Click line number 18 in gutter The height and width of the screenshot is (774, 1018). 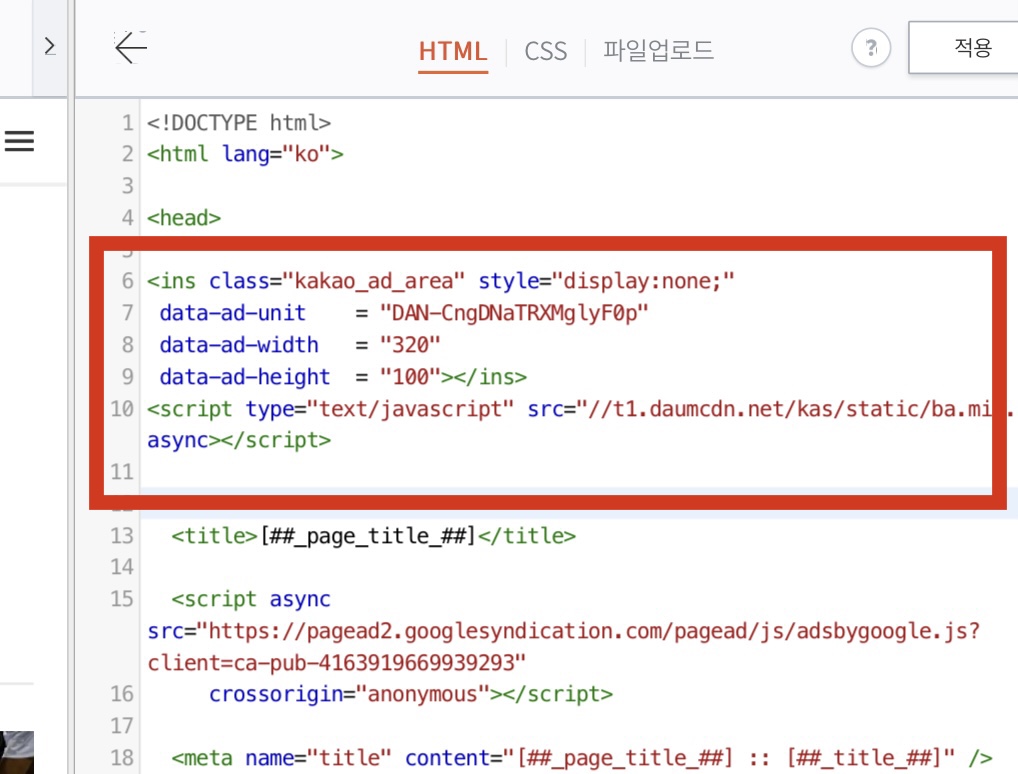point(121,758)
